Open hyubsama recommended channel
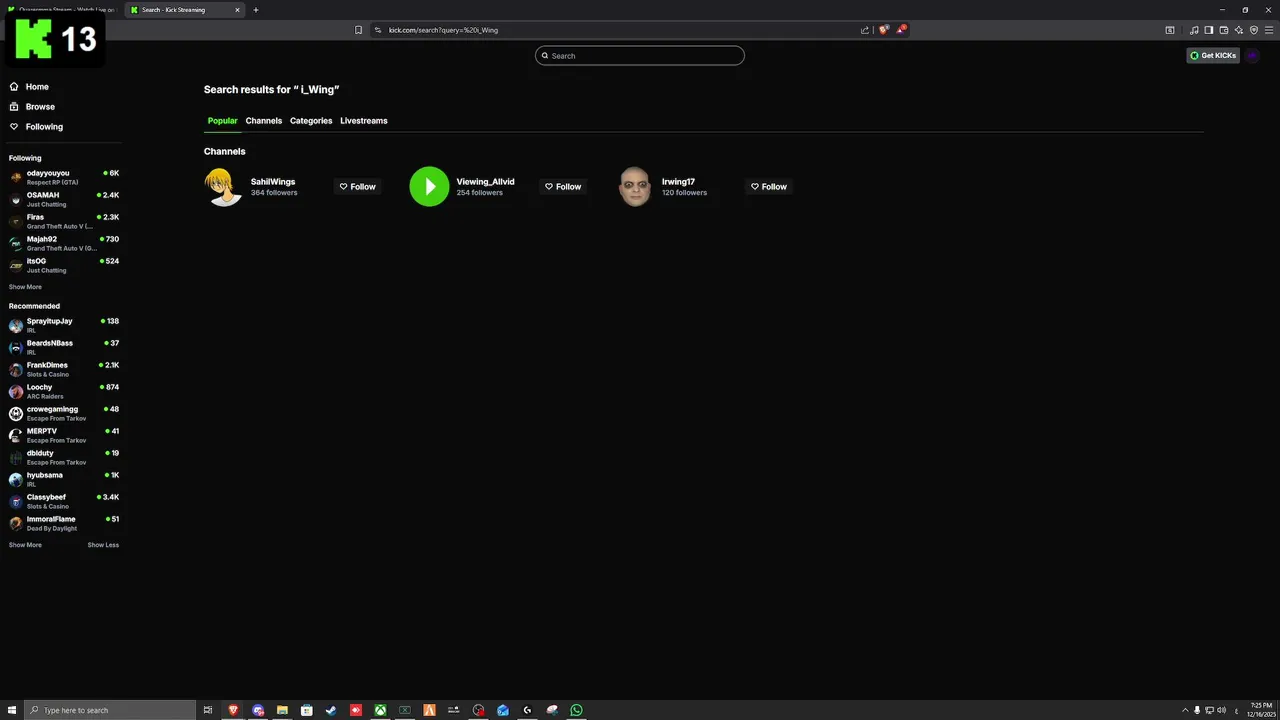Viewport: 1280px width, 720px height. [64, 480]
